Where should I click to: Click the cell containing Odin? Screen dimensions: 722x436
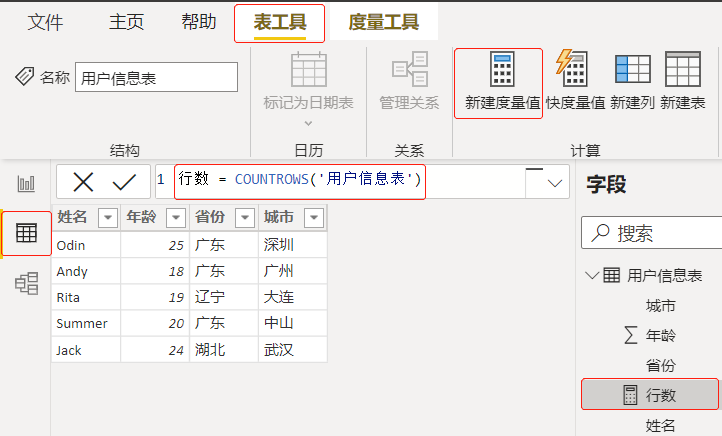86,245
